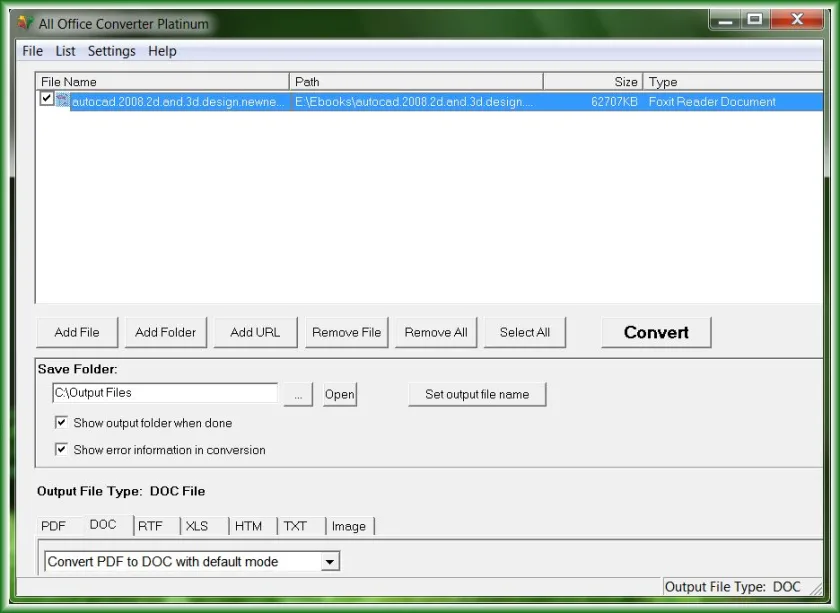Image resolution: width=840 pixels, height=613 pixels.
Task: Click the Add URL button
Action: (255, 332)
